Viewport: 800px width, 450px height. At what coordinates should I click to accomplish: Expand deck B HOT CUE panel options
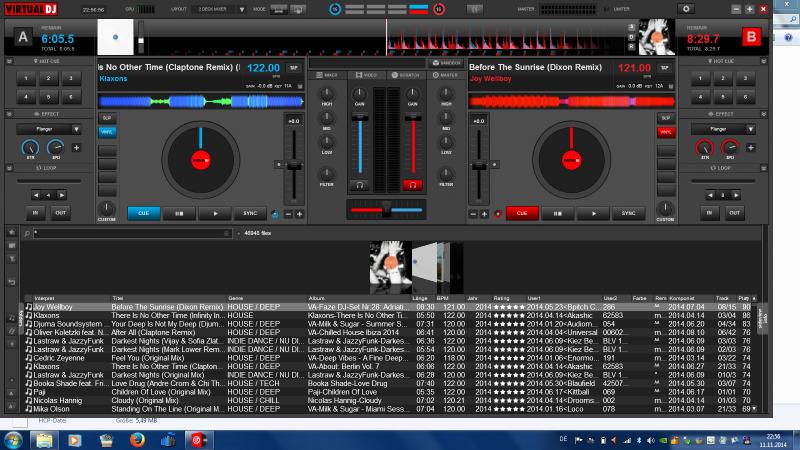coord(764,61)
